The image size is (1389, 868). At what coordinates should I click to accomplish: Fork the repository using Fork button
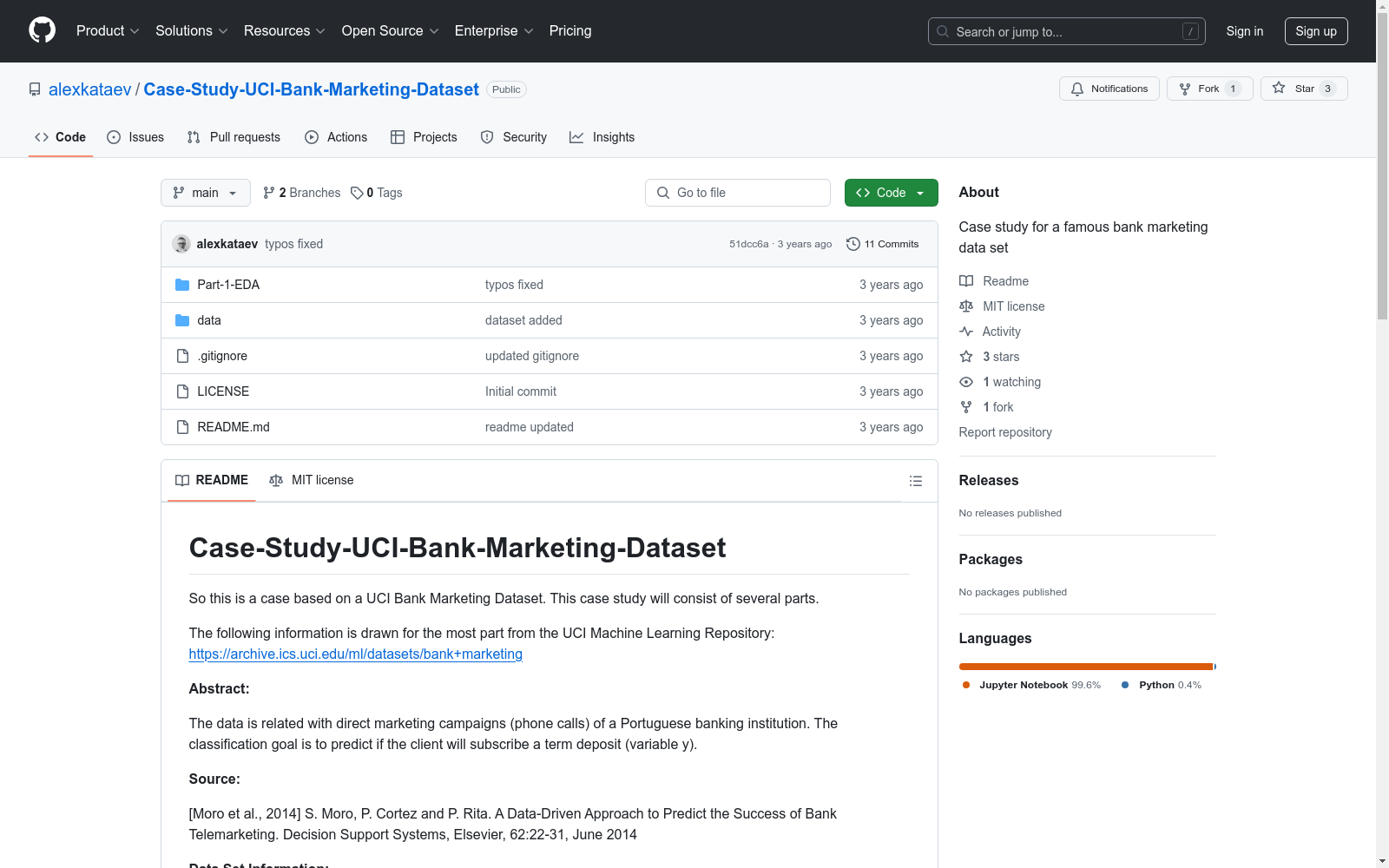1209,89
